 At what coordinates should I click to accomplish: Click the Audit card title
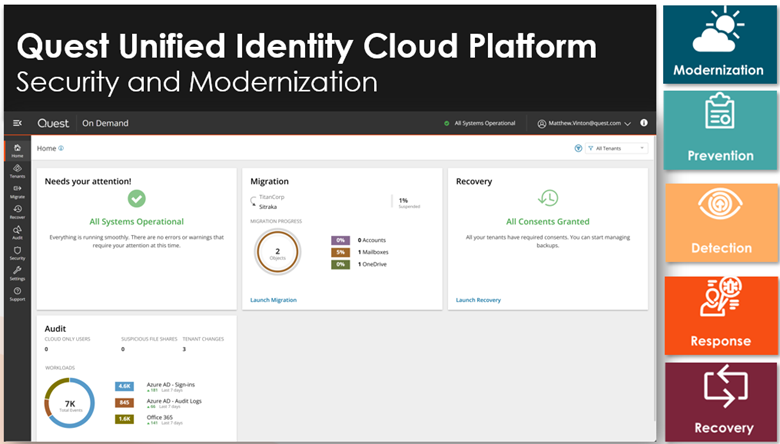55,329
